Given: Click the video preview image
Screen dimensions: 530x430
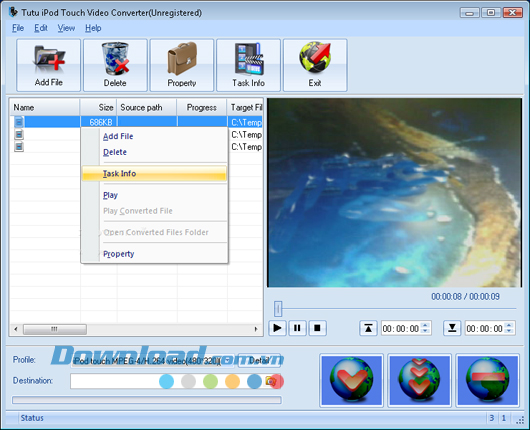Looking at the screenshot, I should click(x=394, y=193).
